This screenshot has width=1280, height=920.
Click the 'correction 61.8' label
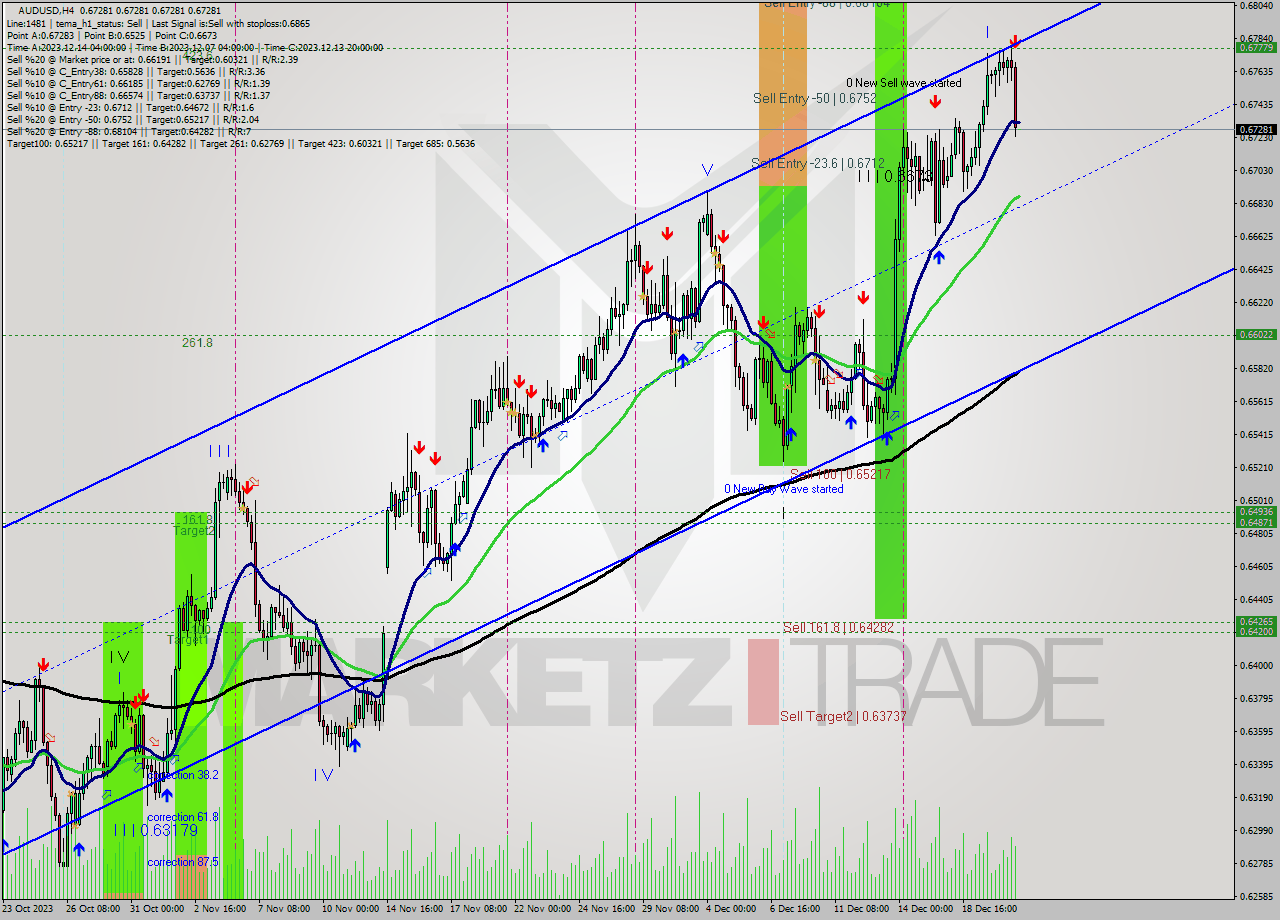tap(182, 817)
